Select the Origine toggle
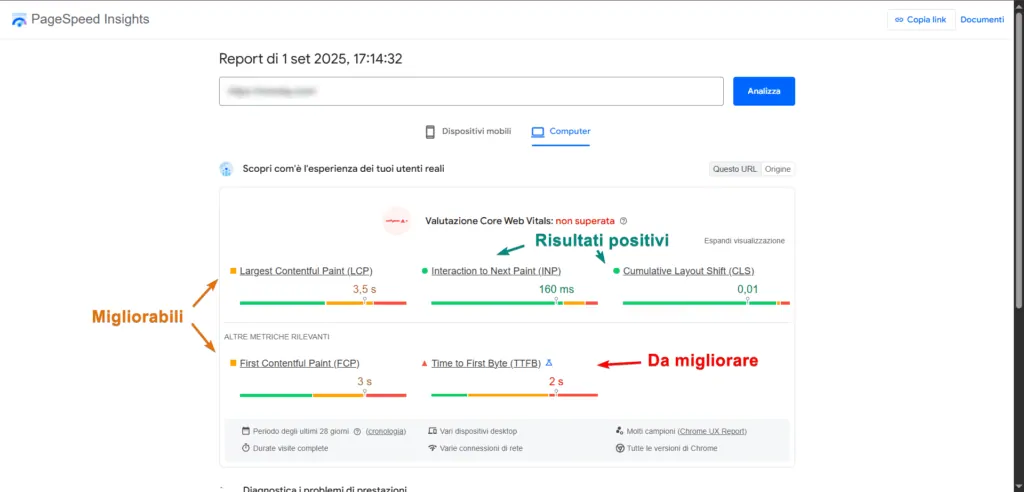1024x492 pixels. (778, 169)
